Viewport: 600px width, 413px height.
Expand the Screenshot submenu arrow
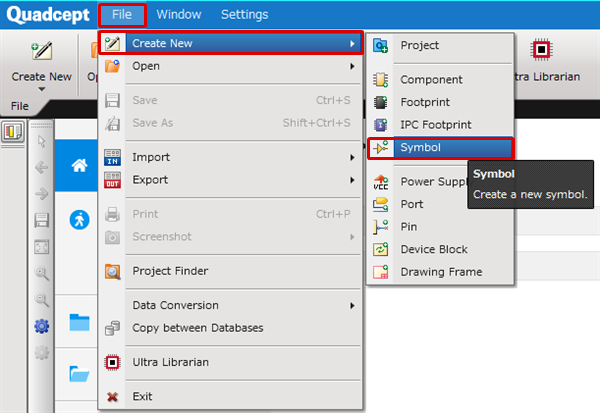click(x=352, y=237)
